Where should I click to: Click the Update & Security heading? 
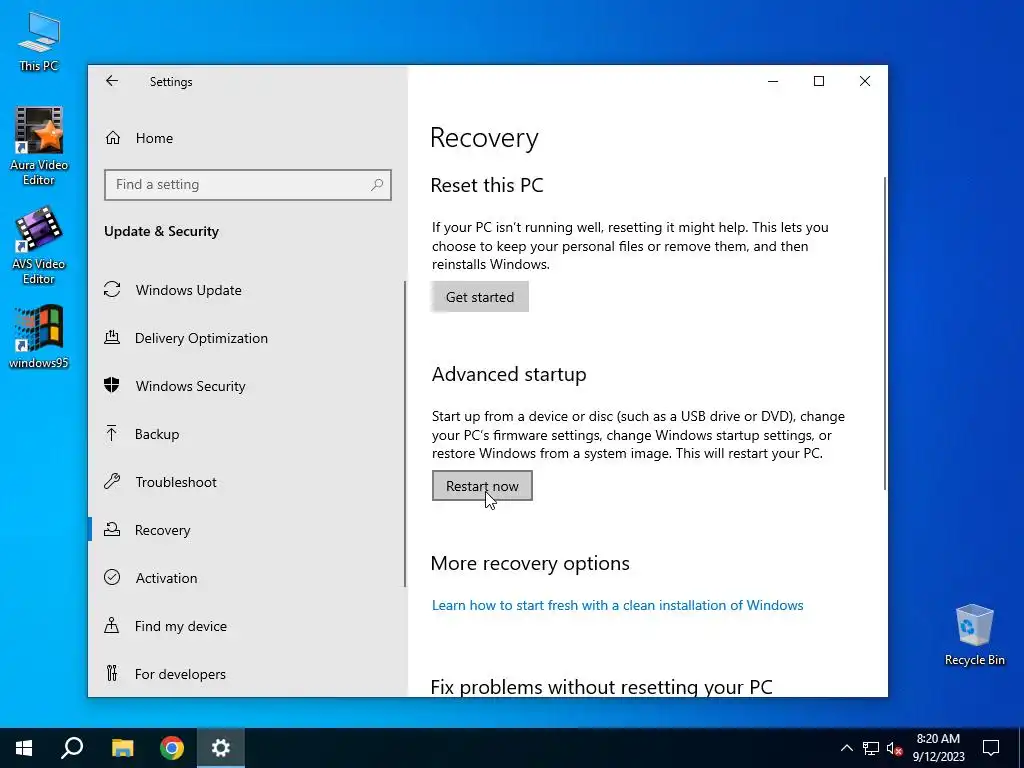tap(161, 231)
